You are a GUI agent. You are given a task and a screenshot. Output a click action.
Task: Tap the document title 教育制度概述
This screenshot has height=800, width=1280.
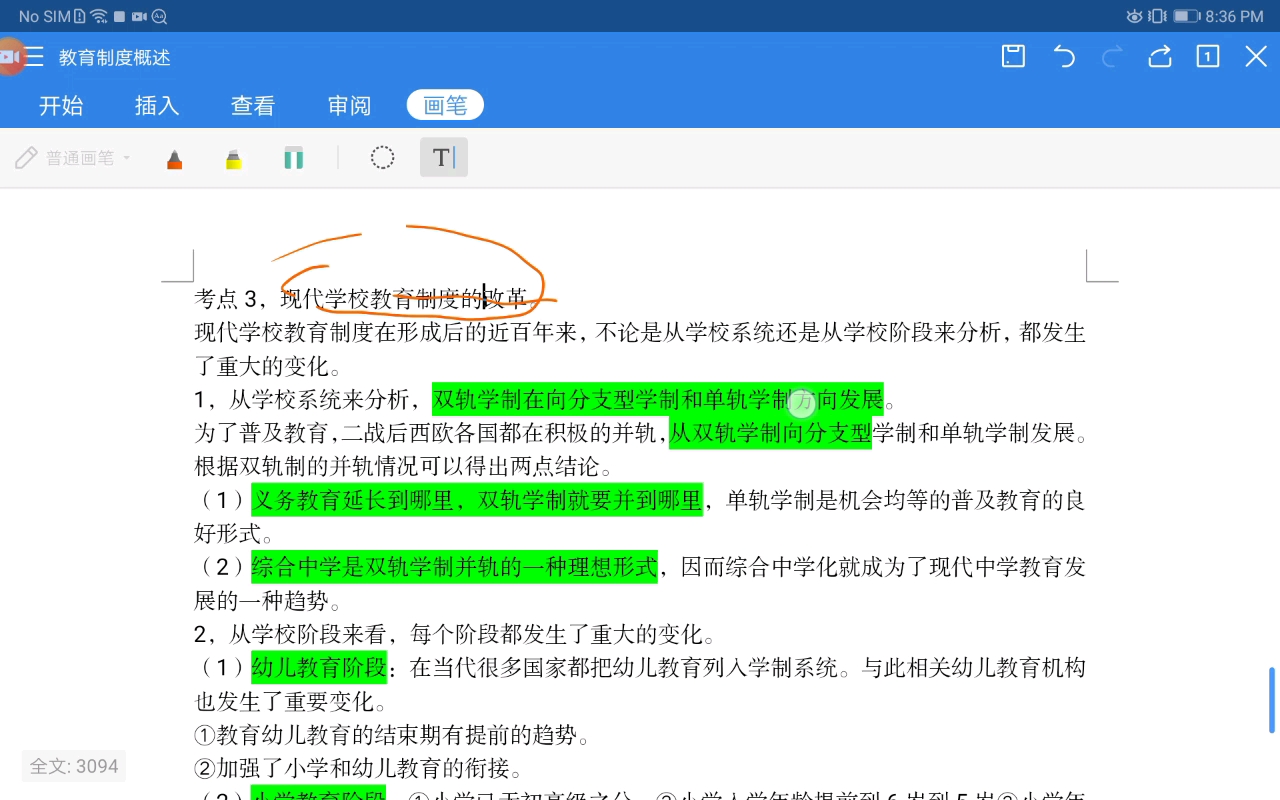click(115, 58)
